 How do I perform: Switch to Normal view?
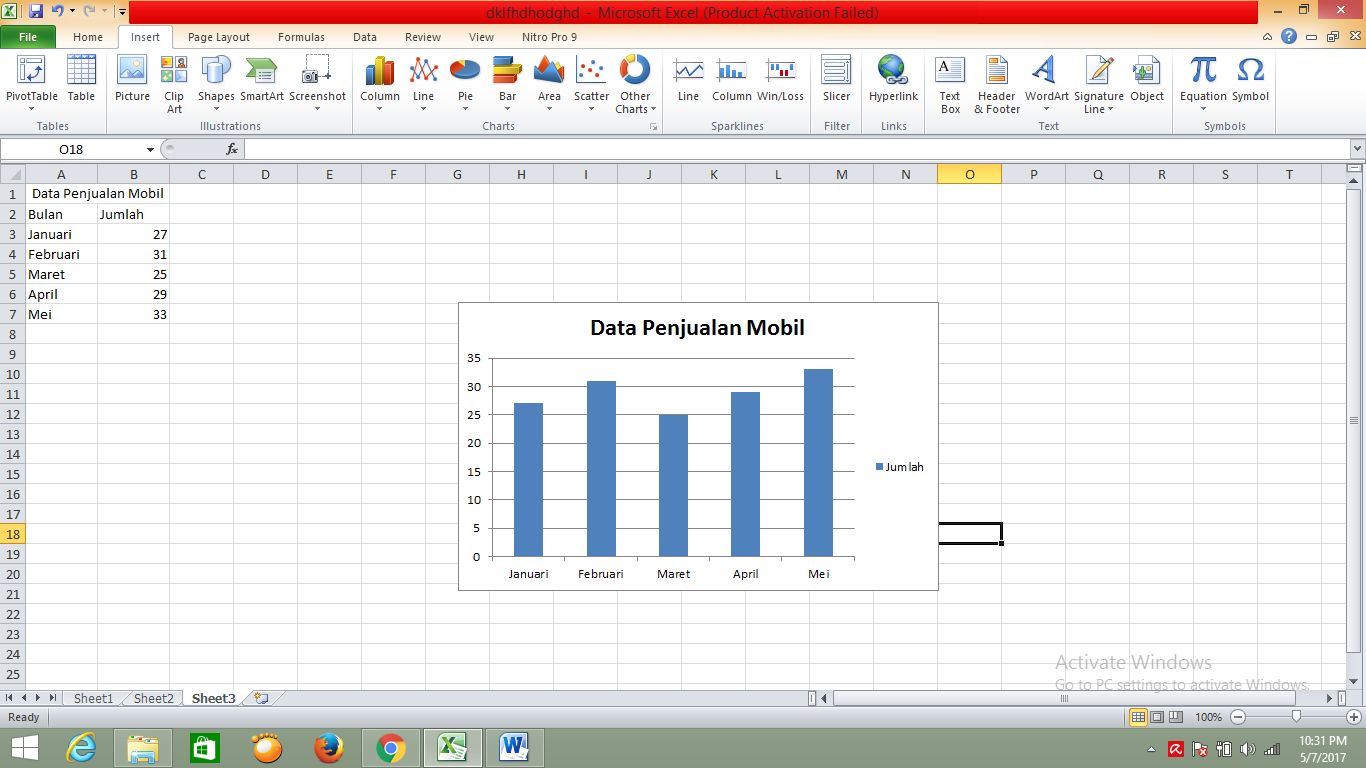1138,717
